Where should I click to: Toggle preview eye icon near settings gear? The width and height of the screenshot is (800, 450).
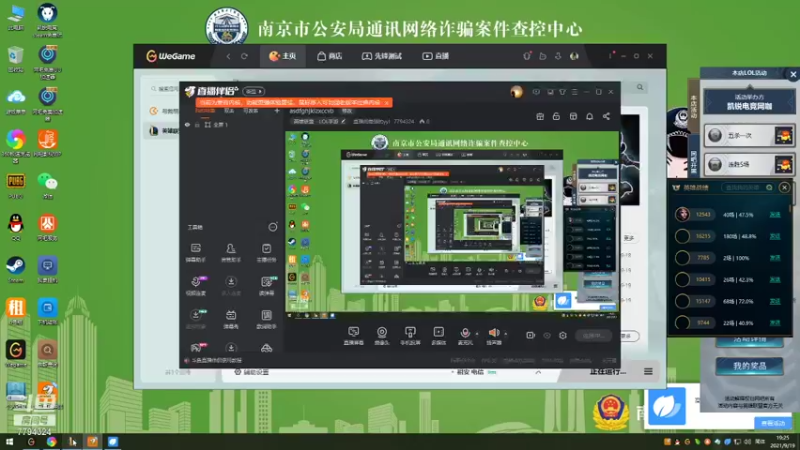coord(547,335)
